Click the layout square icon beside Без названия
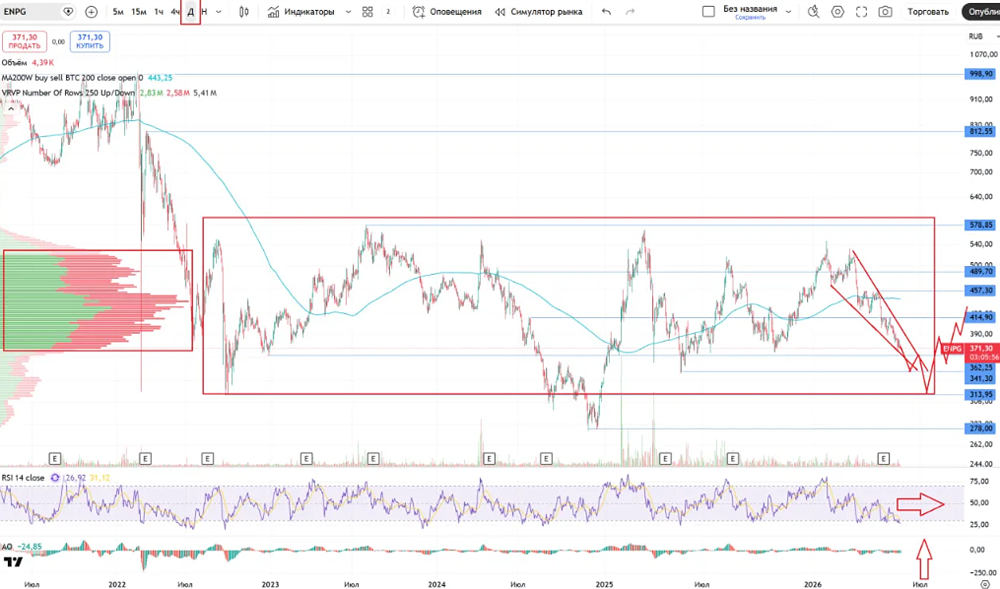The image size is (1000, 589). coord(708,11)
